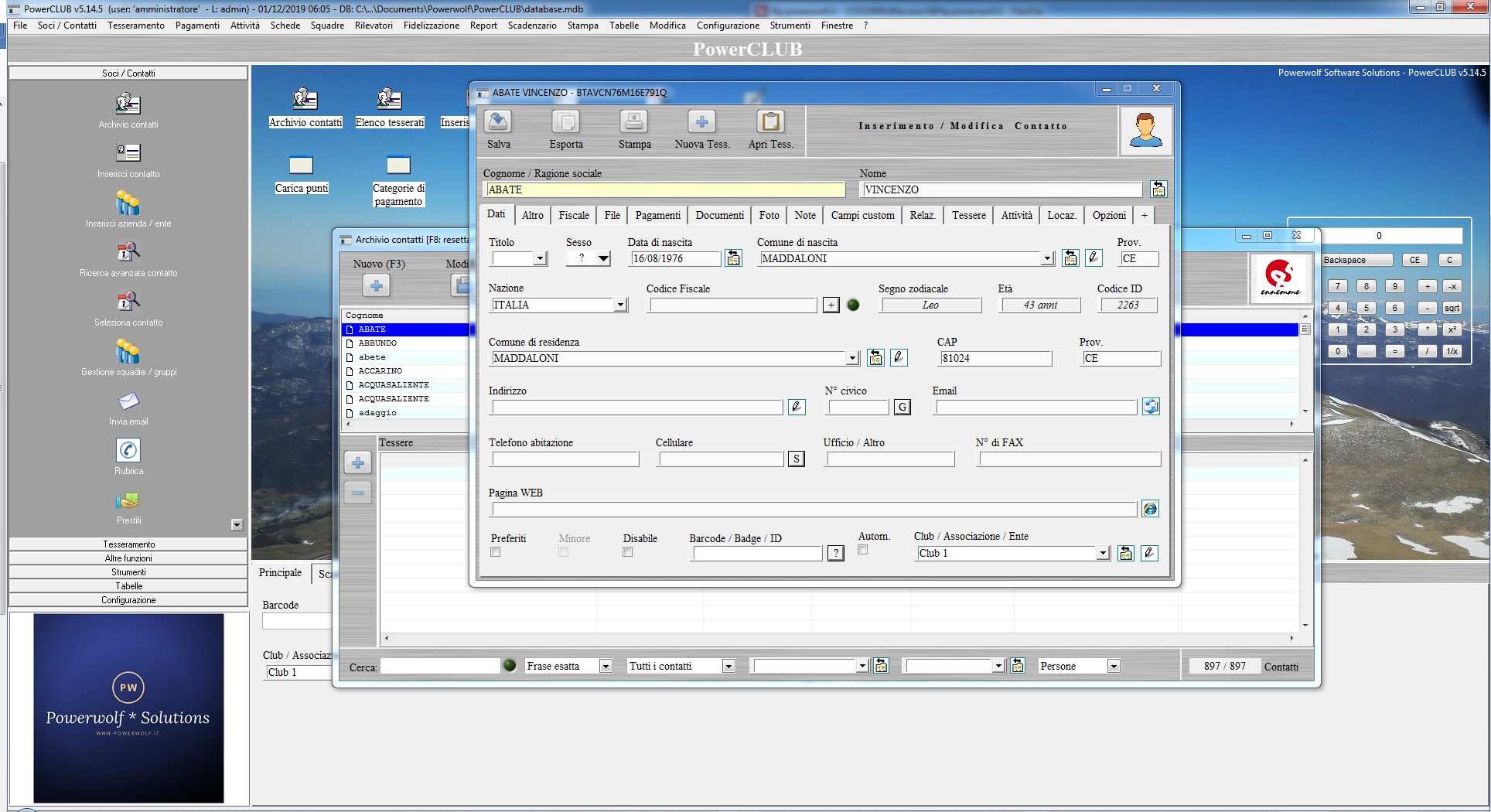Image resolution: width=1491 pixels, height=812 pixels.
Task: Open the Persone dropdown
Action: pyautogui.click(x=1114, y=667)
